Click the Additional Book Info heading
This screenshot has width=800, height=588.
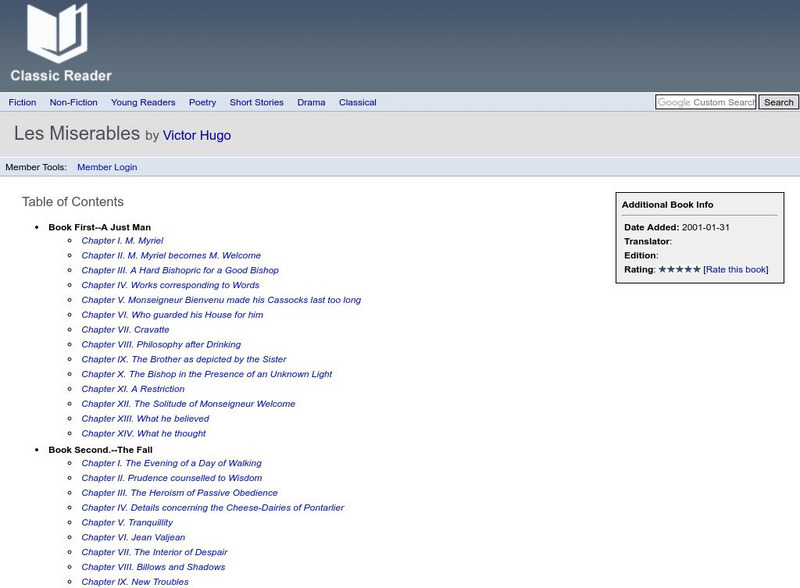[667, 204]
